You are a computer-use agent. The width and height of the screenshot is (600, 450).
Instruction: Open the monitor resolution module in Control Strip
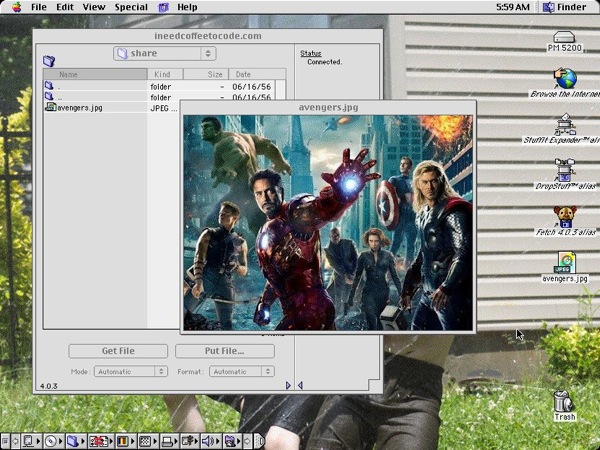point(147,441)
